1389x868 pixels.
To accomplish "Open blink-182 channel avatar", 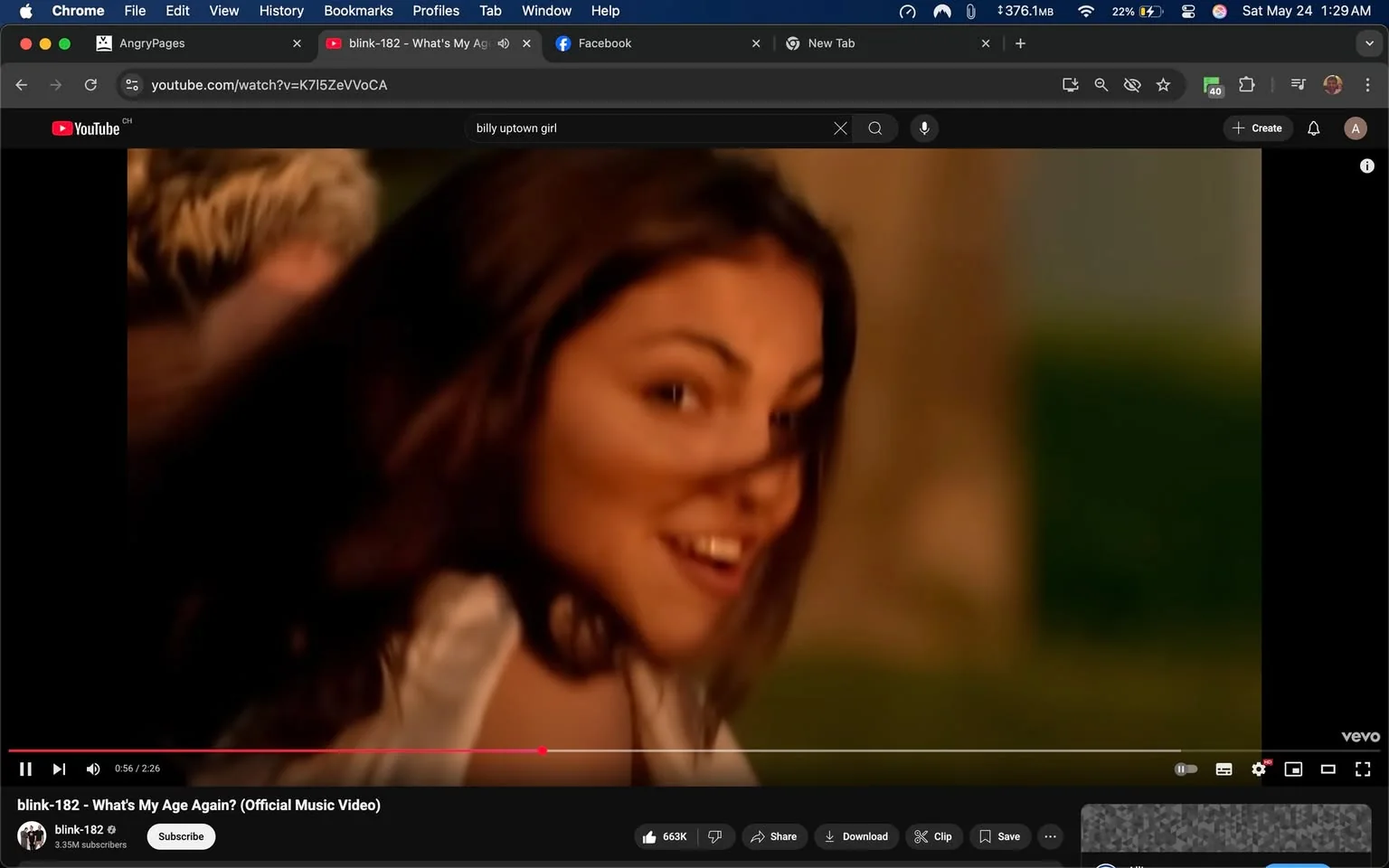I will coord(32,835).
